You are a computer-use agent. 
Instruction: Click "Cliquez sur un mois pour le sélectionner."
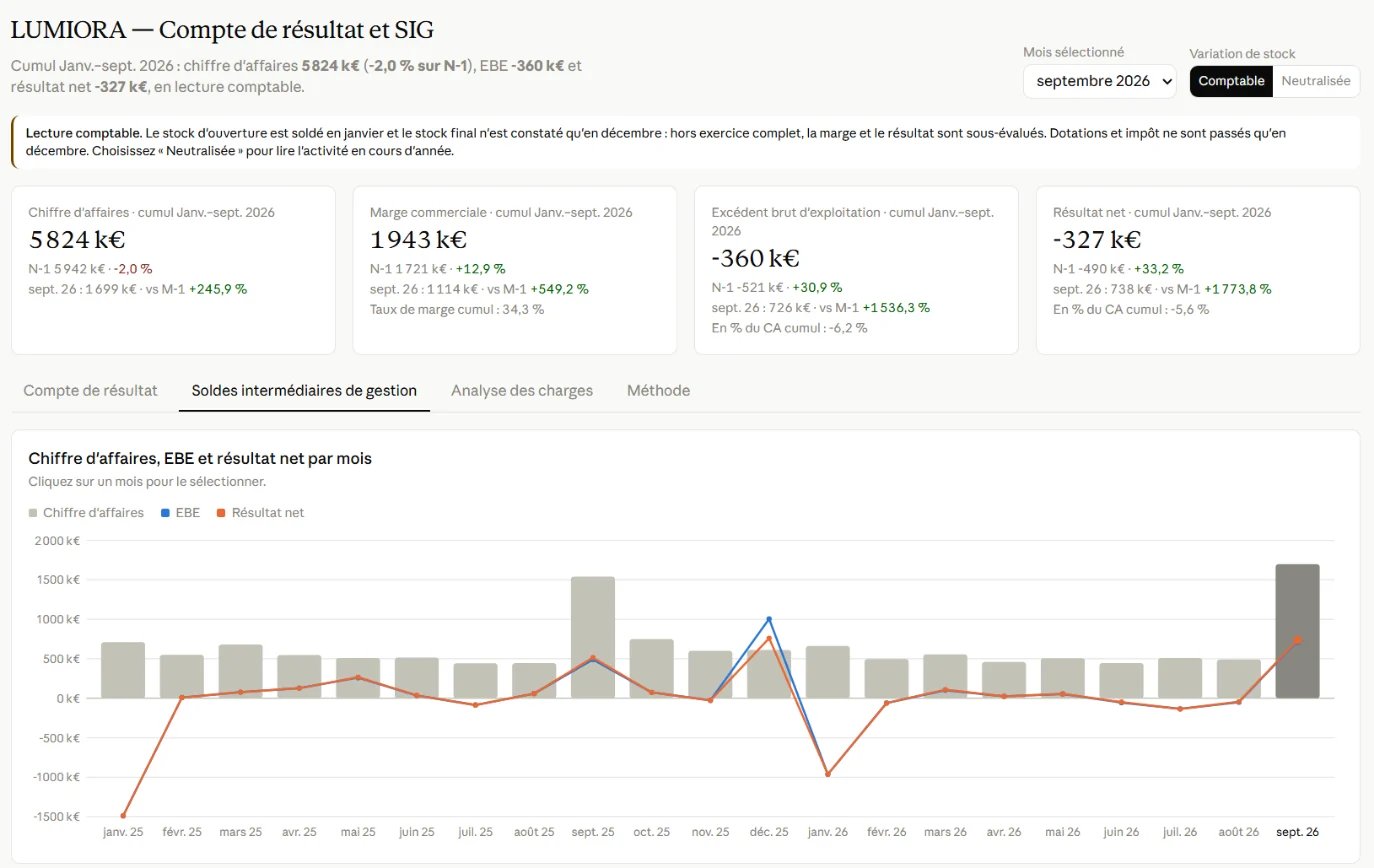point(147,481)
